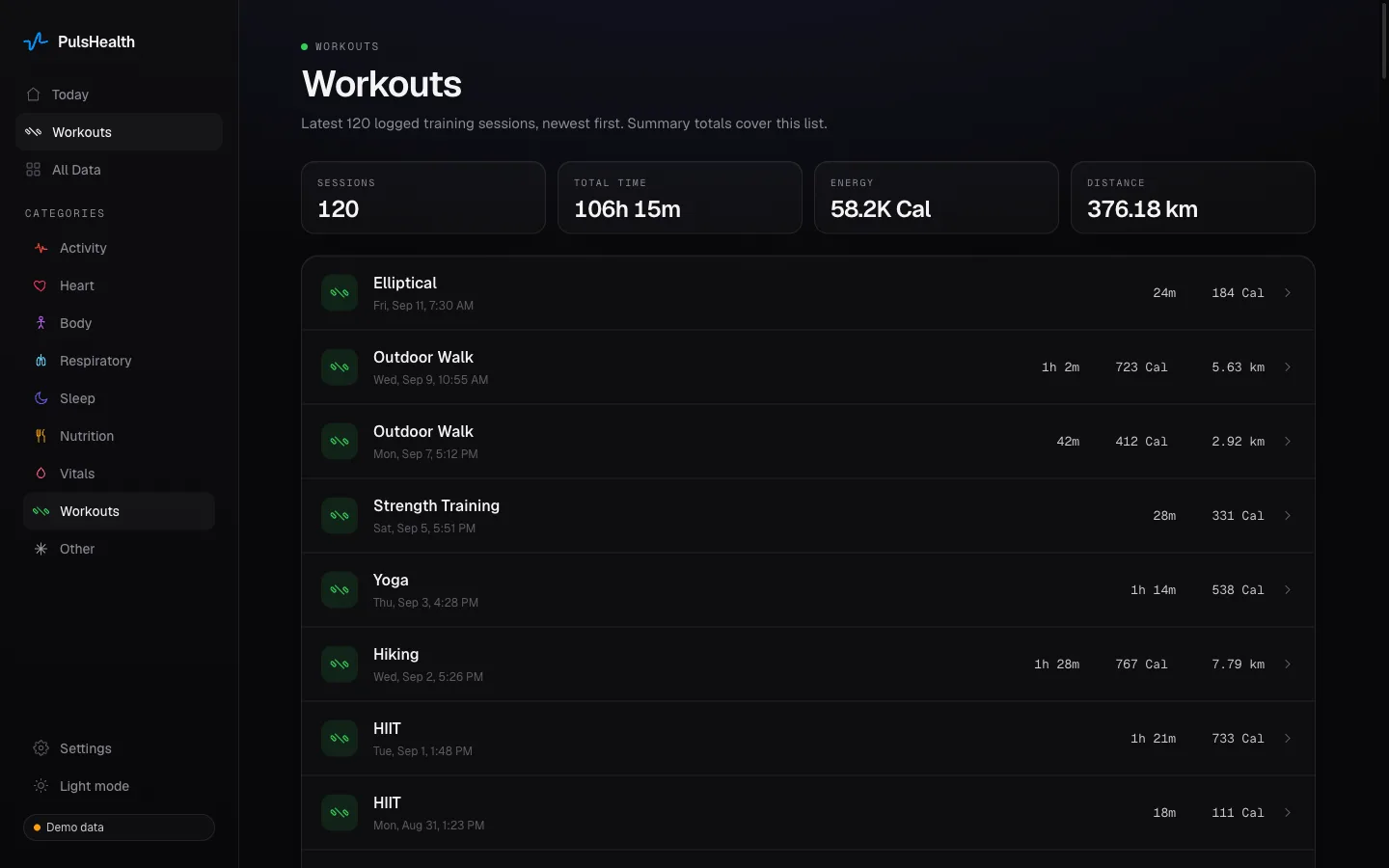1389x868 pixels.
Task: Expand the Yoga session chevron
Action: (1288, 590)
